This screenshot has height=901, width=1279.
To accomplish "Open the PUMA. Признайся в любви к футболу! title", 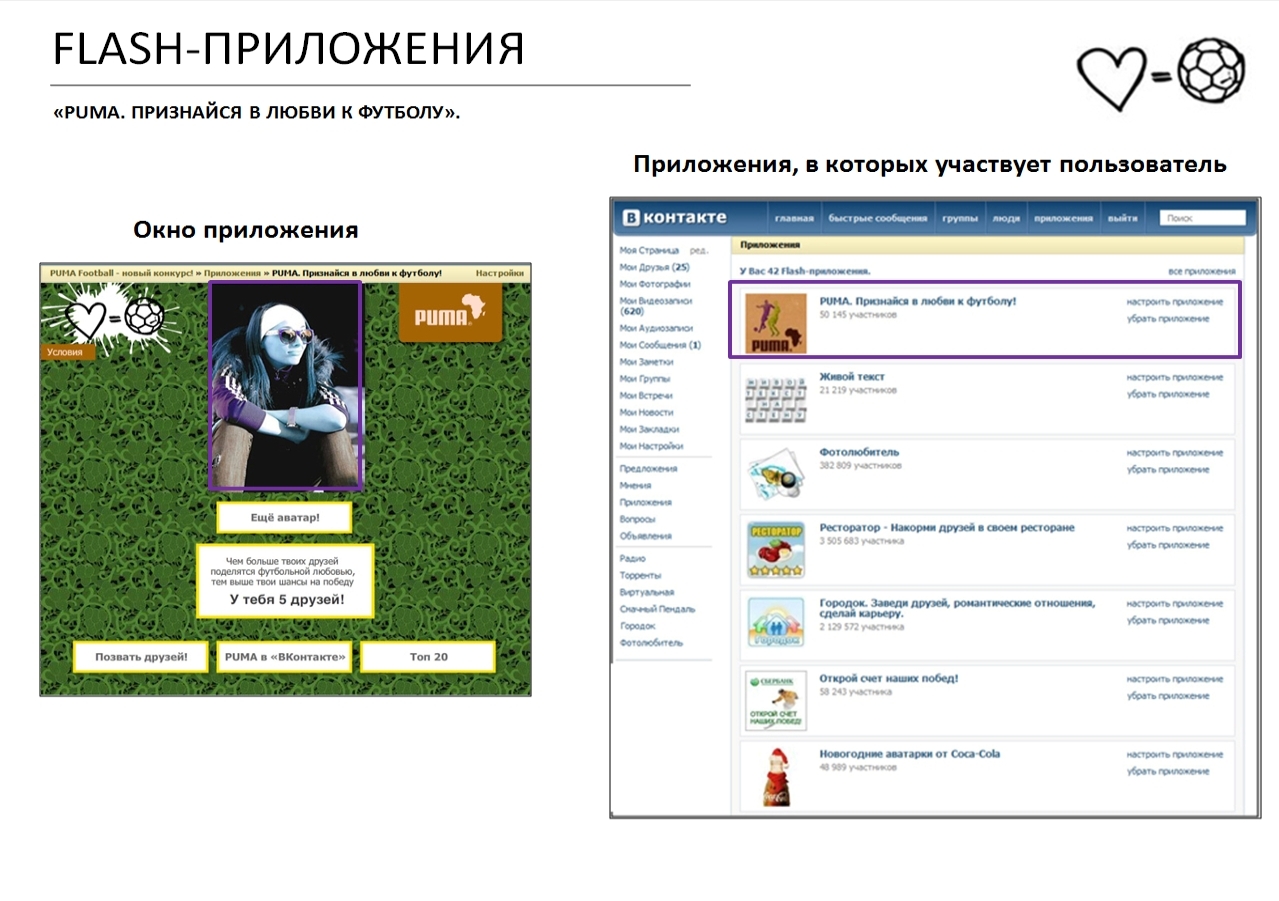I will pos(917,300).
